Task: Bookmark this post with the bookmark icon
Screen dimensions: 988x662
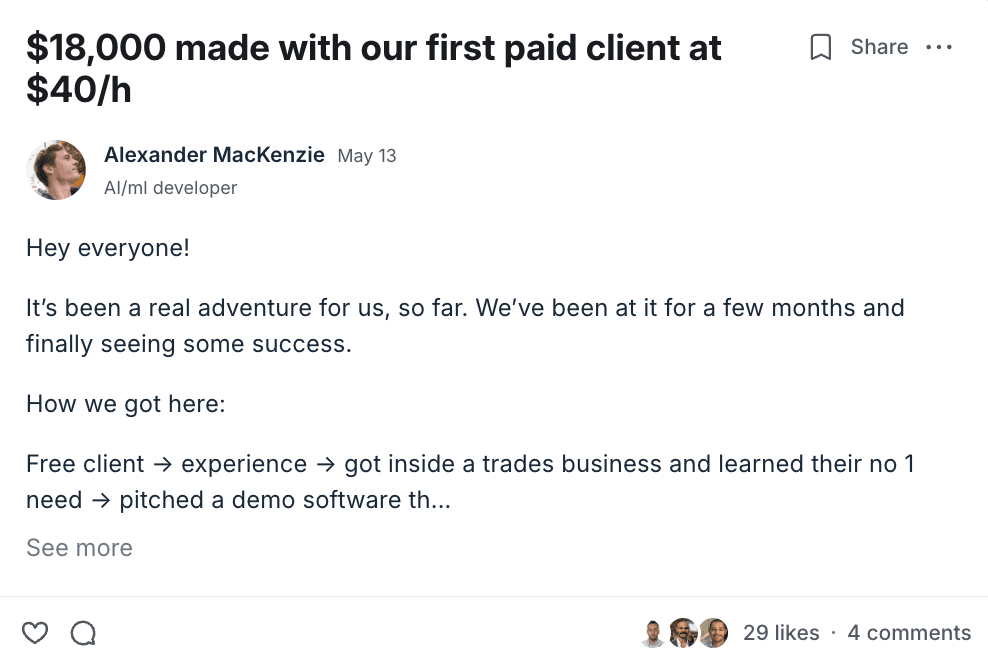Action: point(820,47)
